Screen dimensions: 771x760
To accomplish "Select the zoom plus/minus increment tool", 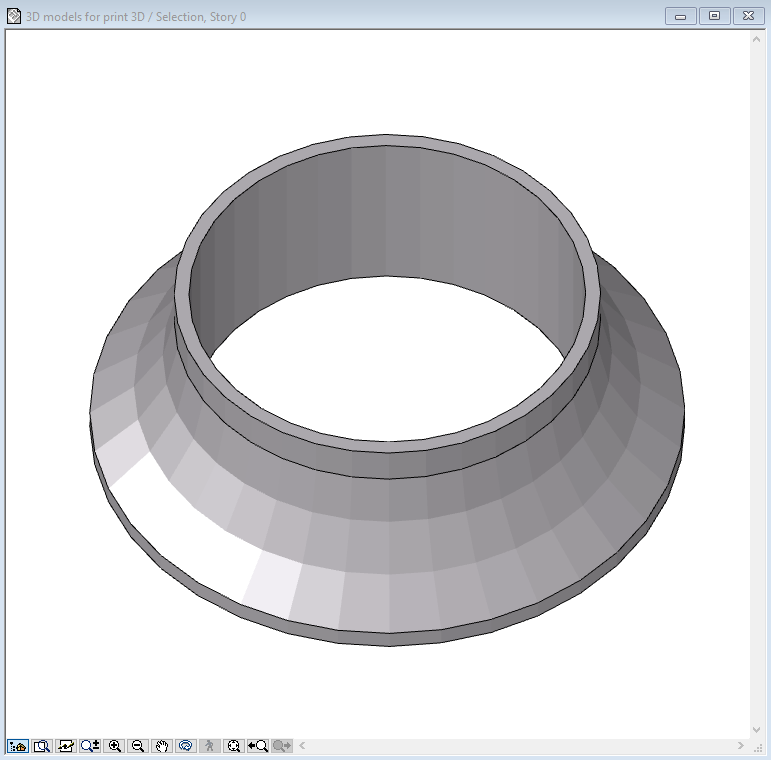I will 90,746.
